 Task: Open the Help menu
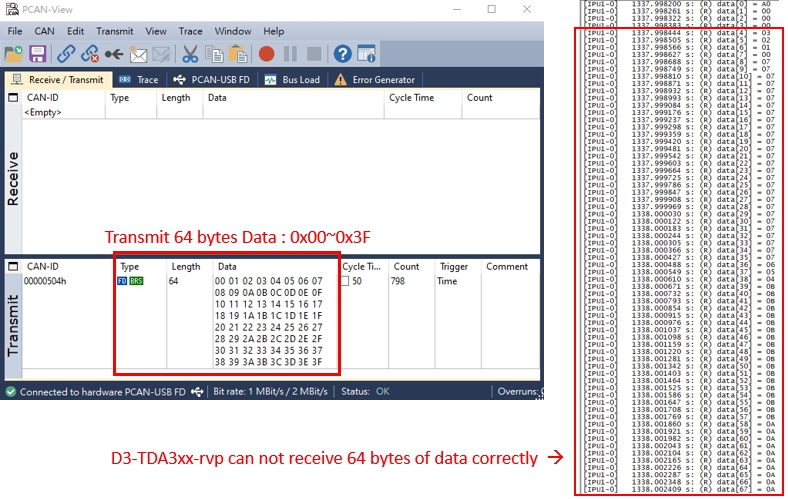(273, 31)
